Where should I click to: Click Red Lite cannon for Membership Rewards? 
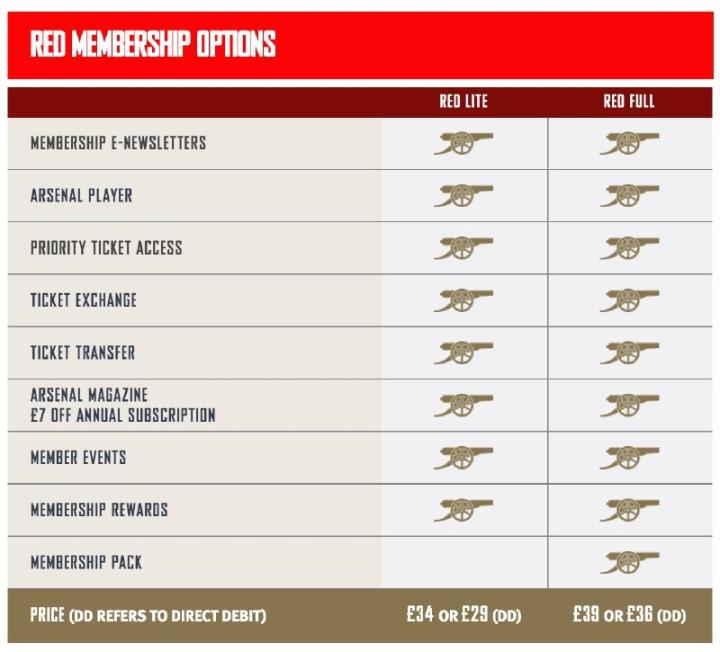(x=463, y=510)
